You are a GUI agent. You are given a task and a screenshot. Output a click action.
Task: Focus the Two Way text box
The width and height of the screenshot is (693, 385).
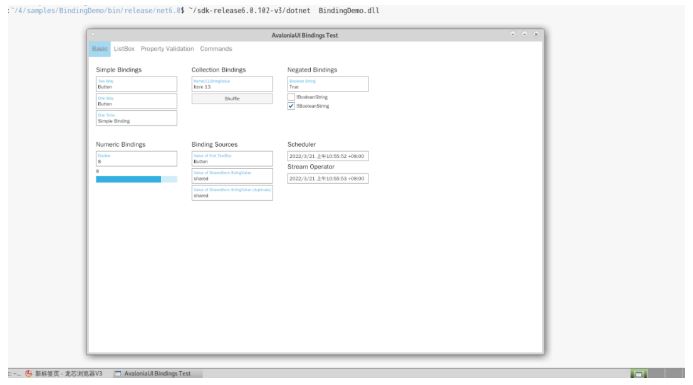click(x=137, y=84)
